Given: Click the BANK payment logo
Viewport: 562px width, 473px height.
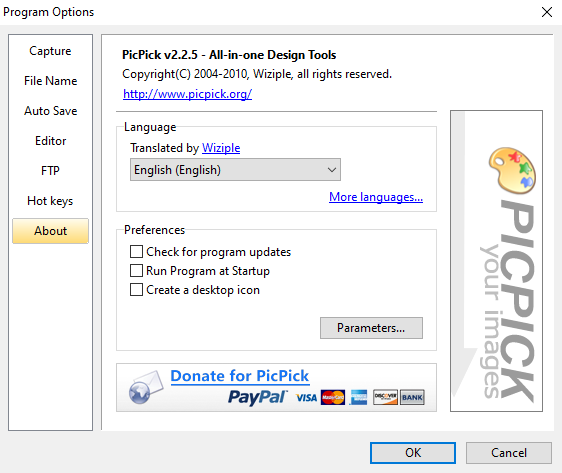Looking at the screenshot, I should 412,397.
